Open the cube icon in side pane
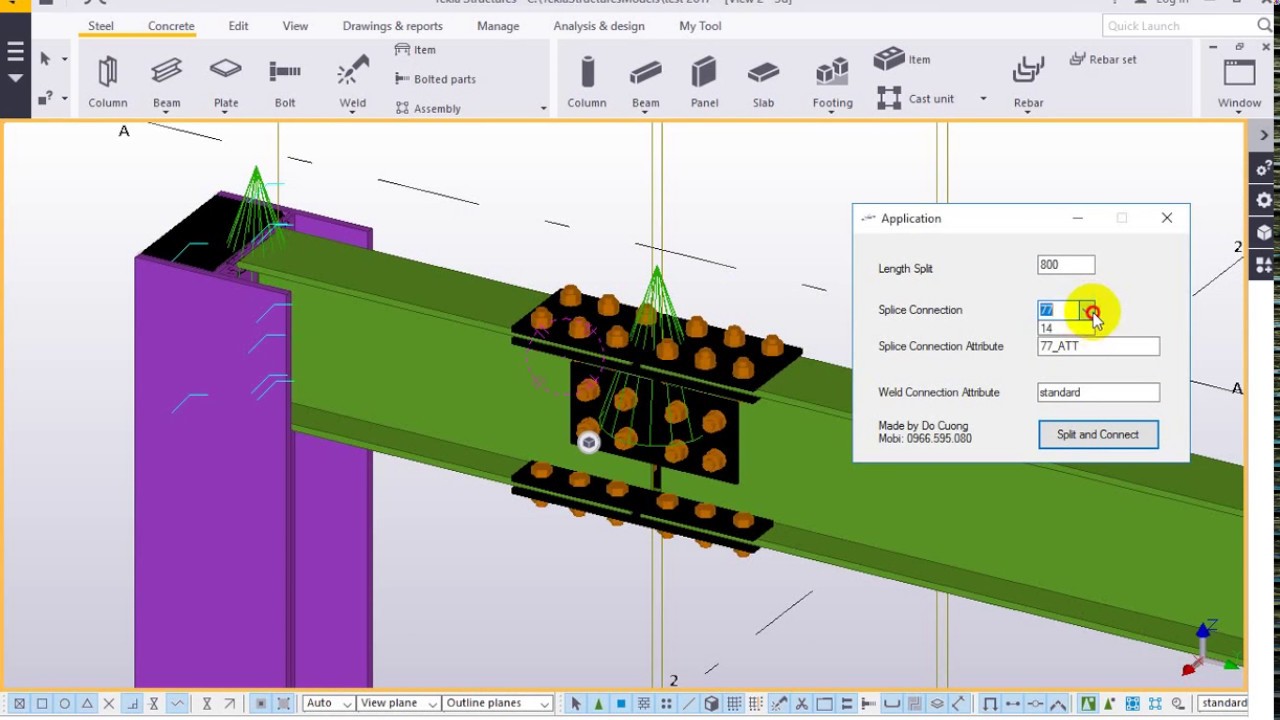 [x=1265, y=232]
